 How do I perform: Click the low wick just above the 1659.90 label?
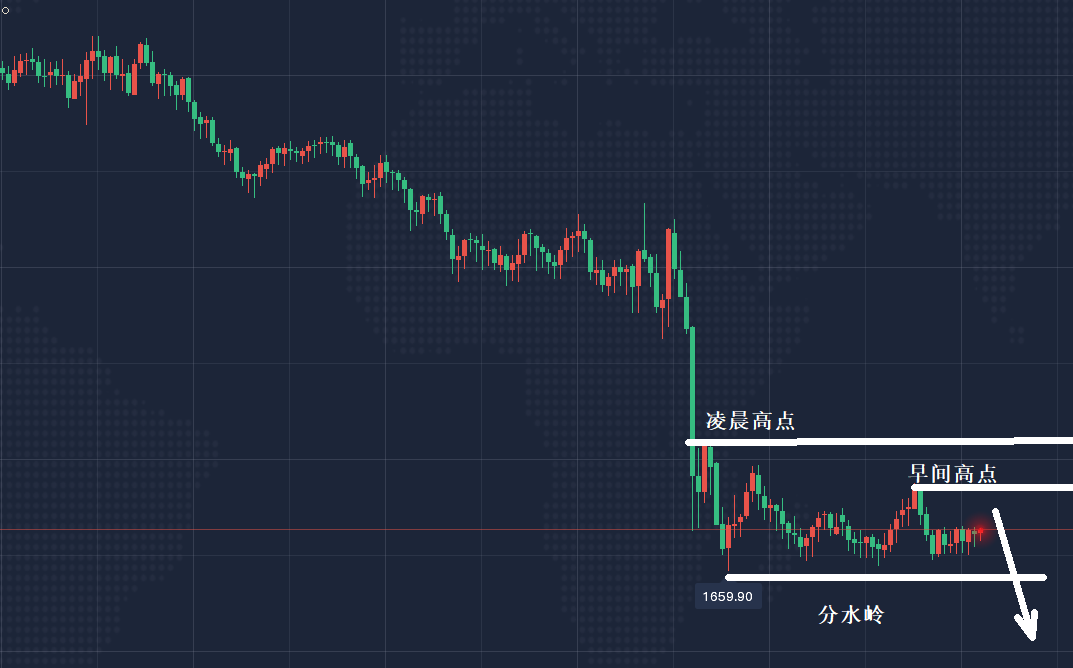pos(727,562)
